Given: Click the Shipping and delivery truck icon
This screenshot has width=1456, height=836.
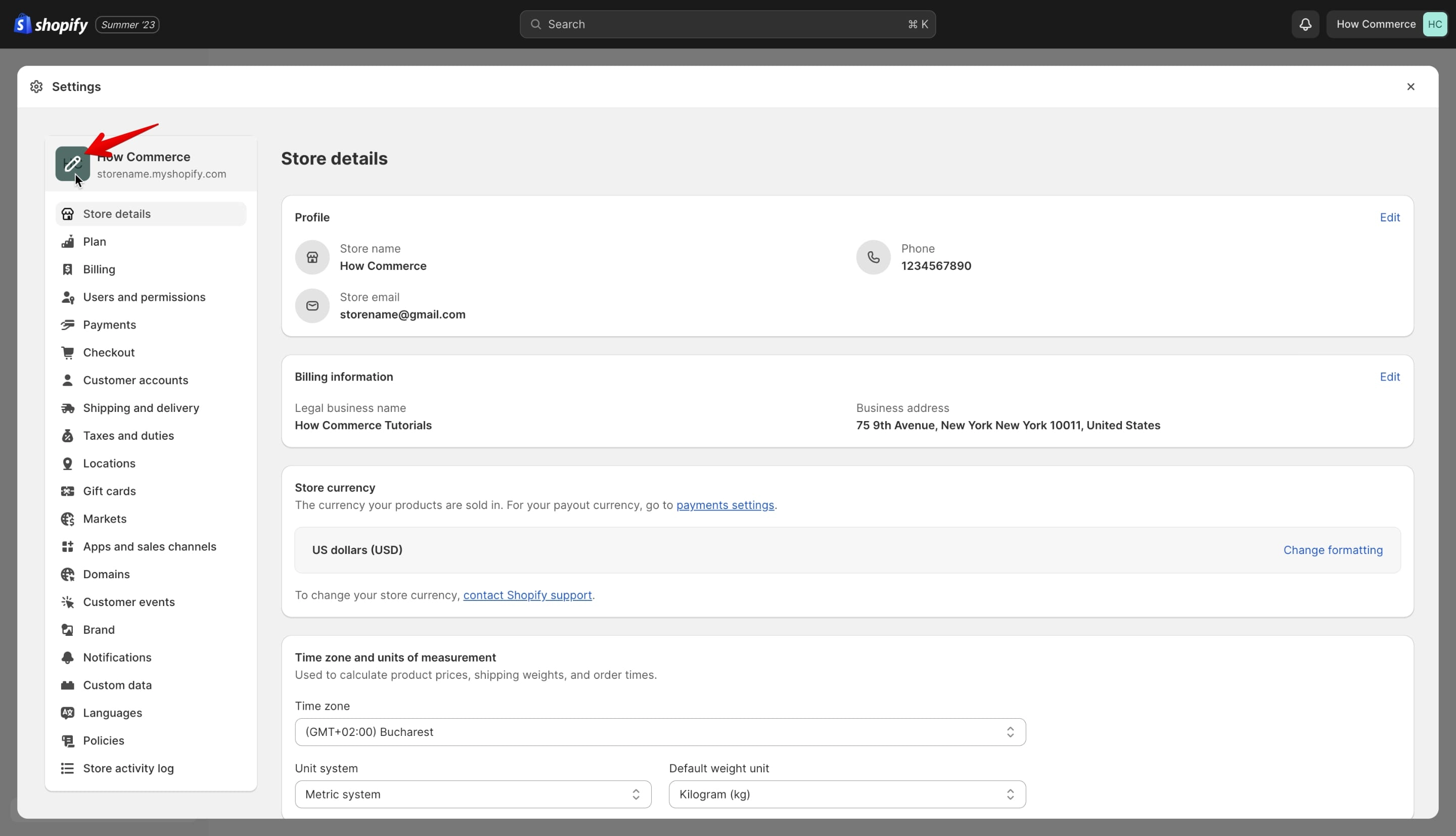Looking at the screenshot, I should tap(68, 408).
